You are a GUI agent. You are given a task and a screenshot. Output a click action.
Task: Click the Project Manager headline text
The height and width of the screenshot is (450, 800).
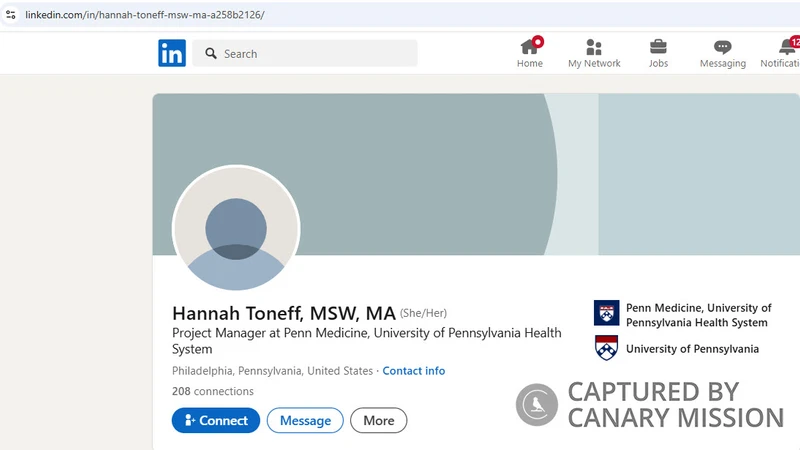366,341
